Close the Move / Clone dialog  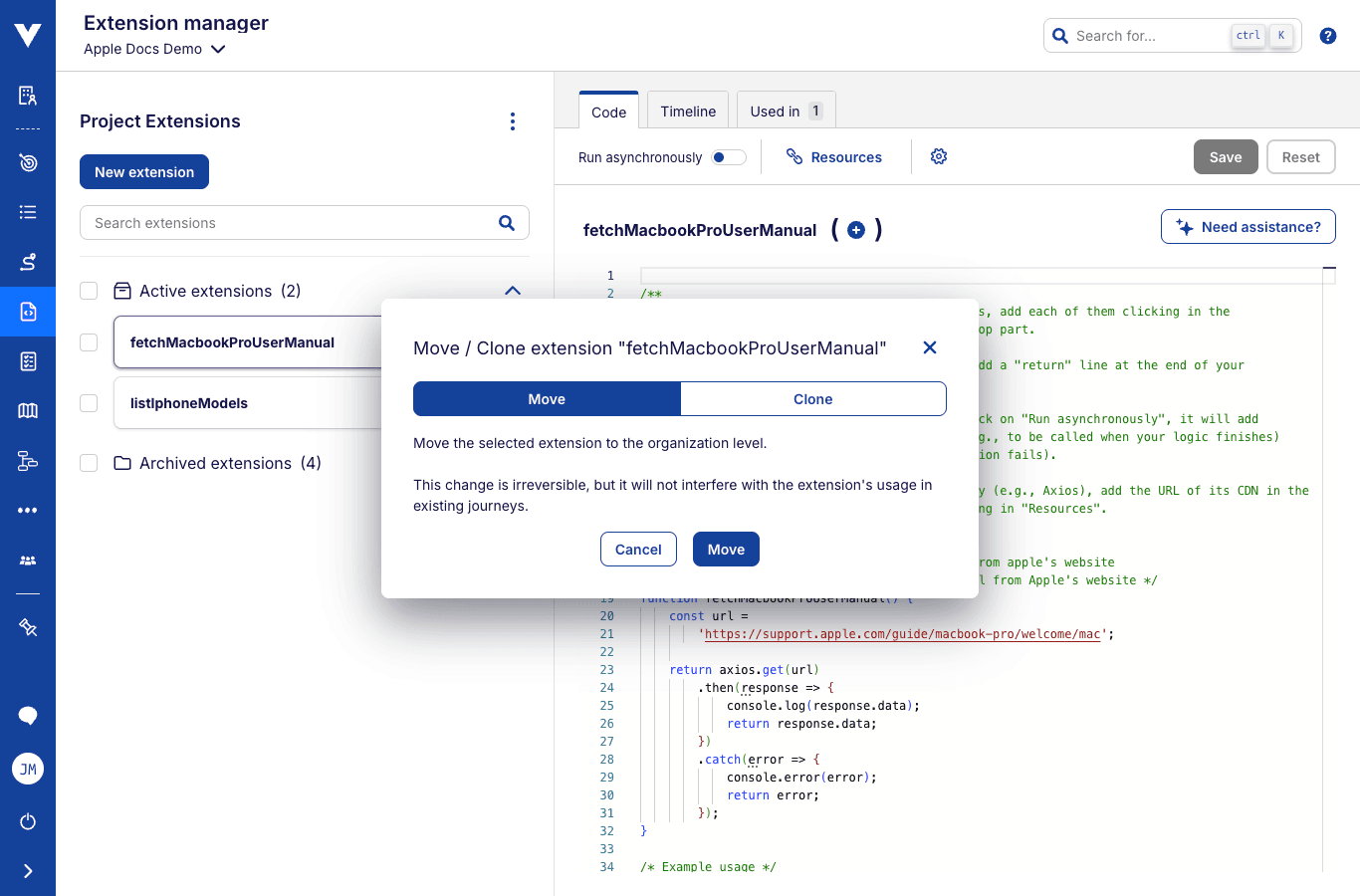point(929,347)
